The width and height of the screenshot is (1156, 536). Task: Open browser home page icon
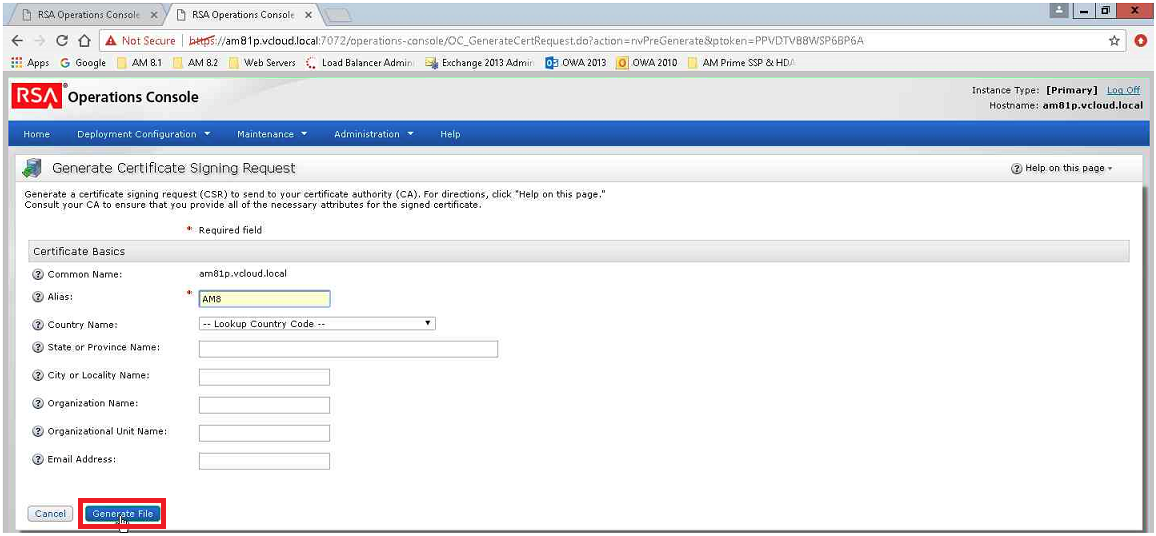85,41
